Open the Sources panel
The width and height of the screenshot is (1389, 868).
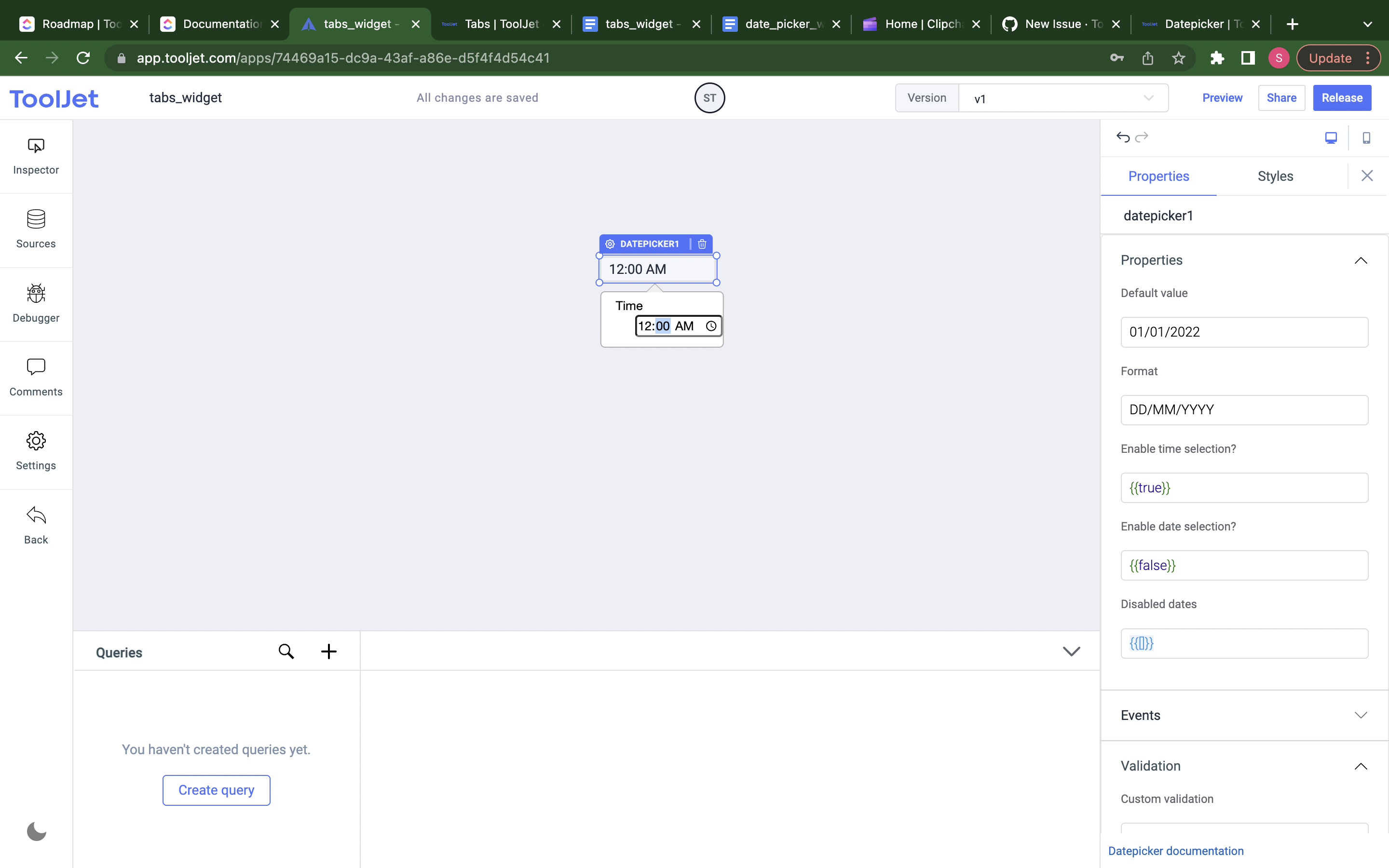point(36,230)
